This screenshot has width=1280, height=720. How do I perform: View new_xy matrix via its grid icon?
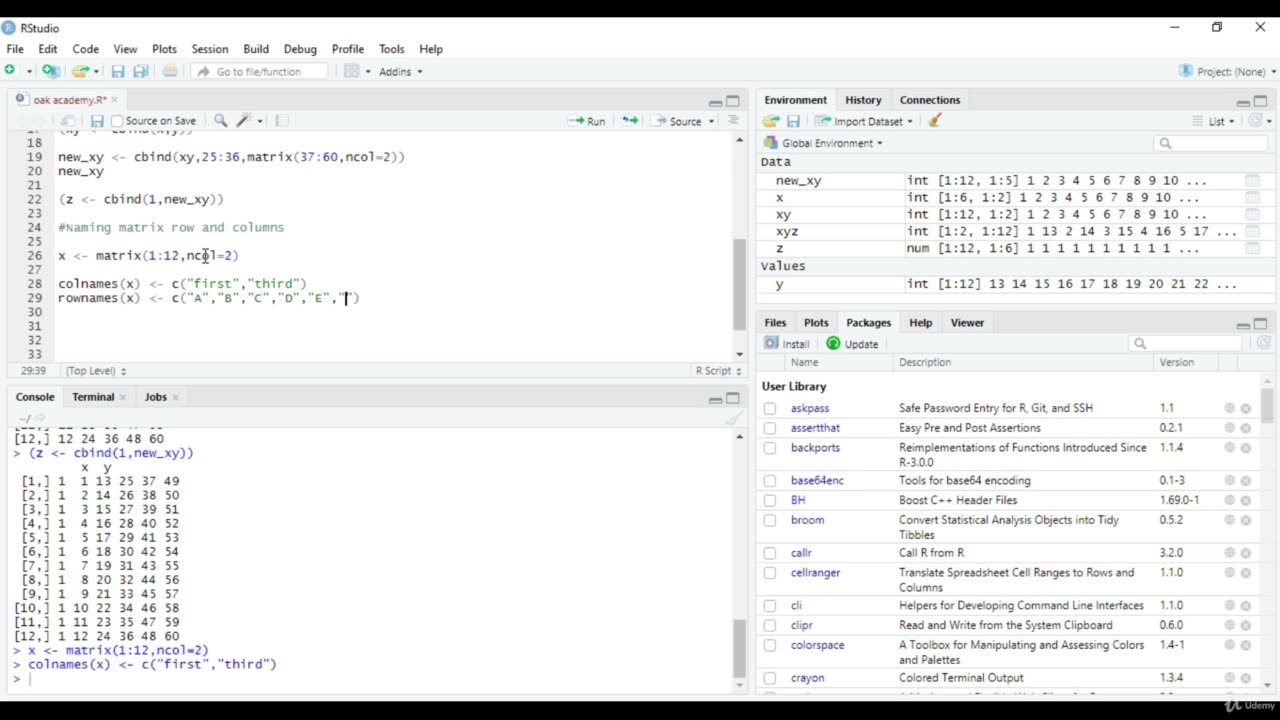point(1251,180)
